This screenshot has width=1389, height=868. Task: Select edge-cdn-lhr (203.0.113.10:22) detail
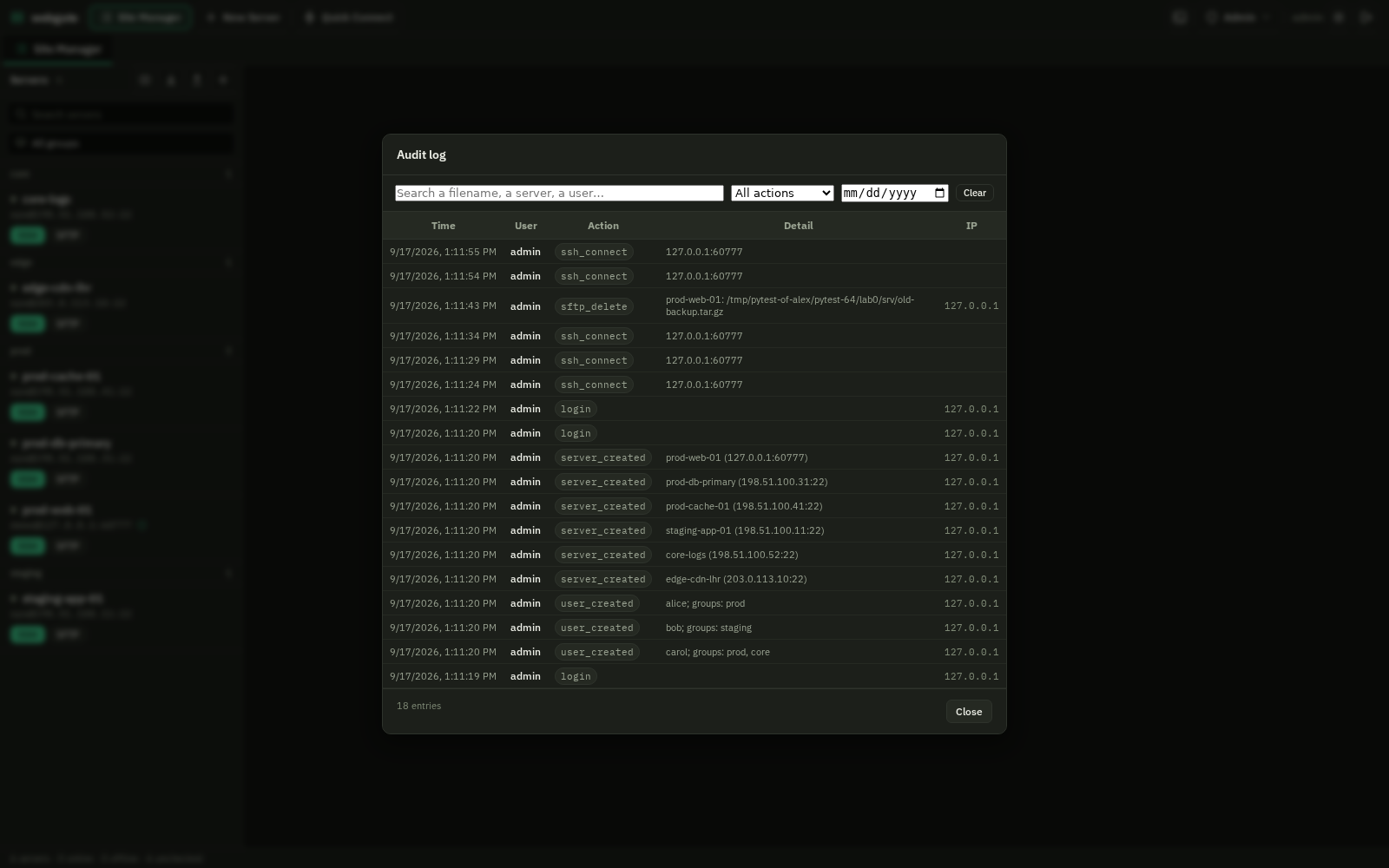[736, 579]
